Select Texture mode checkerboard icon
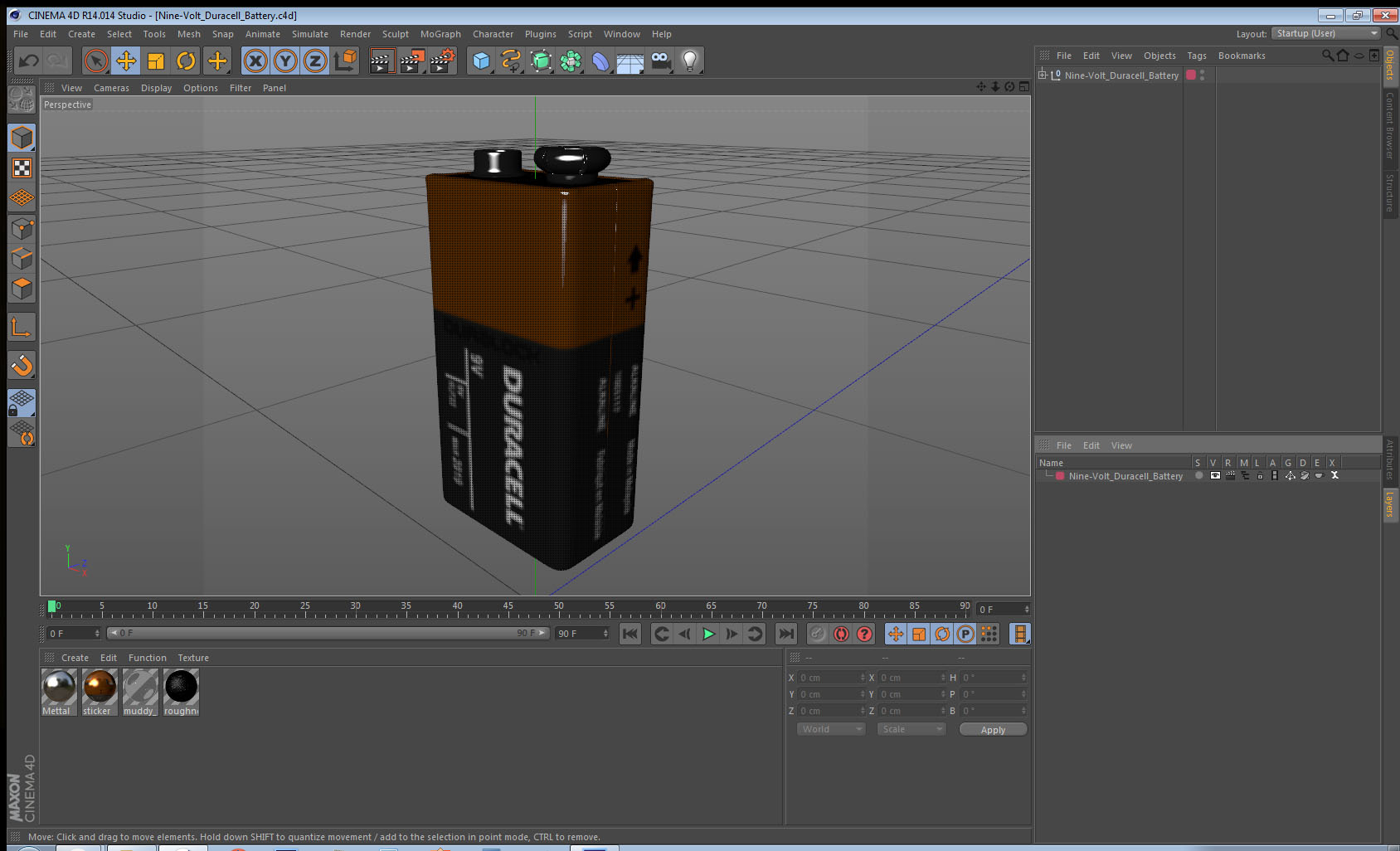The width and height of the screenshot is (1400, 851). coord(22,168)
